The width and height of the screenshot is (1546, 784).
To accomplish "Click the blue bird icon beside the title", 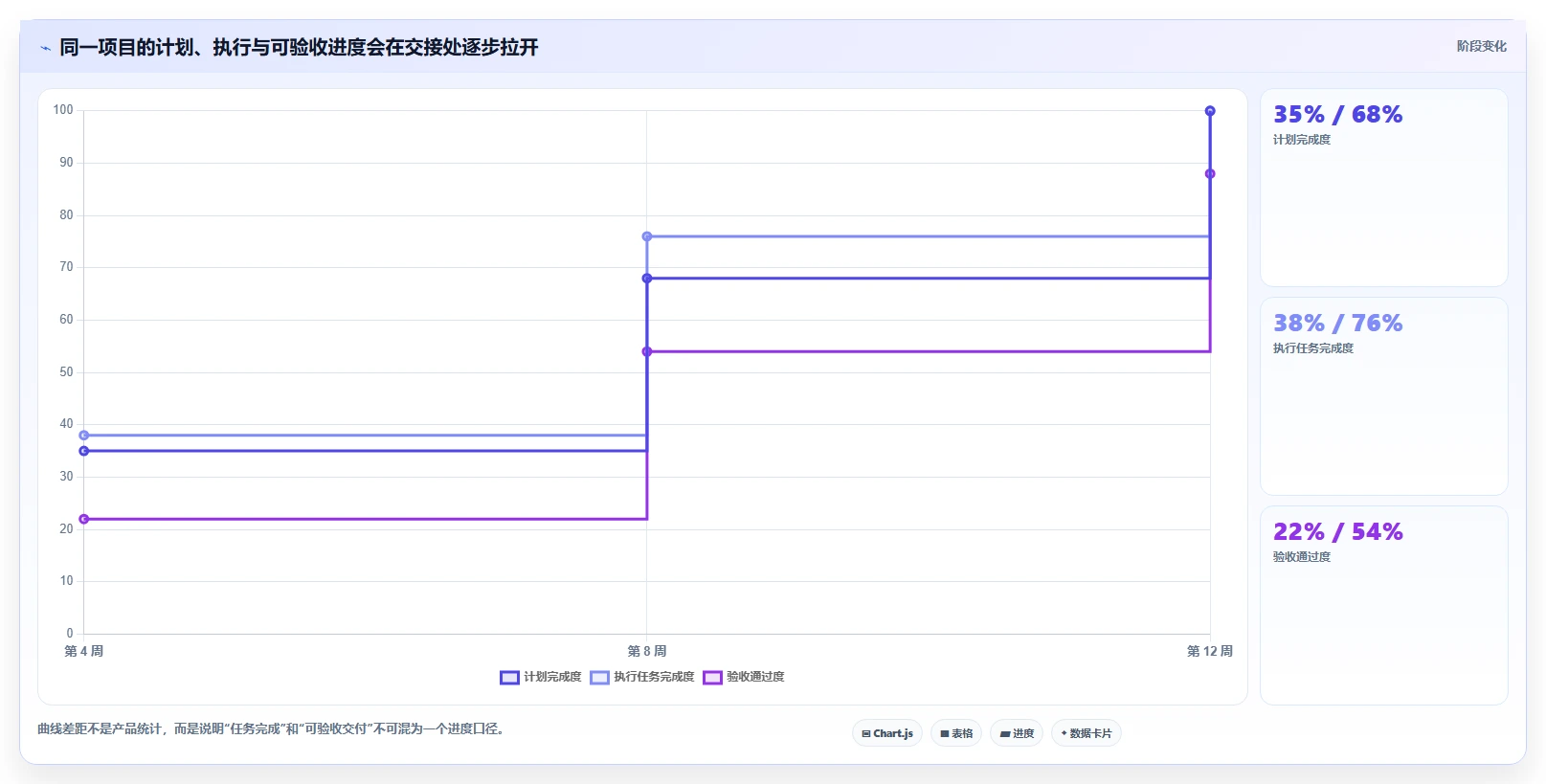I will coord(45,48).
